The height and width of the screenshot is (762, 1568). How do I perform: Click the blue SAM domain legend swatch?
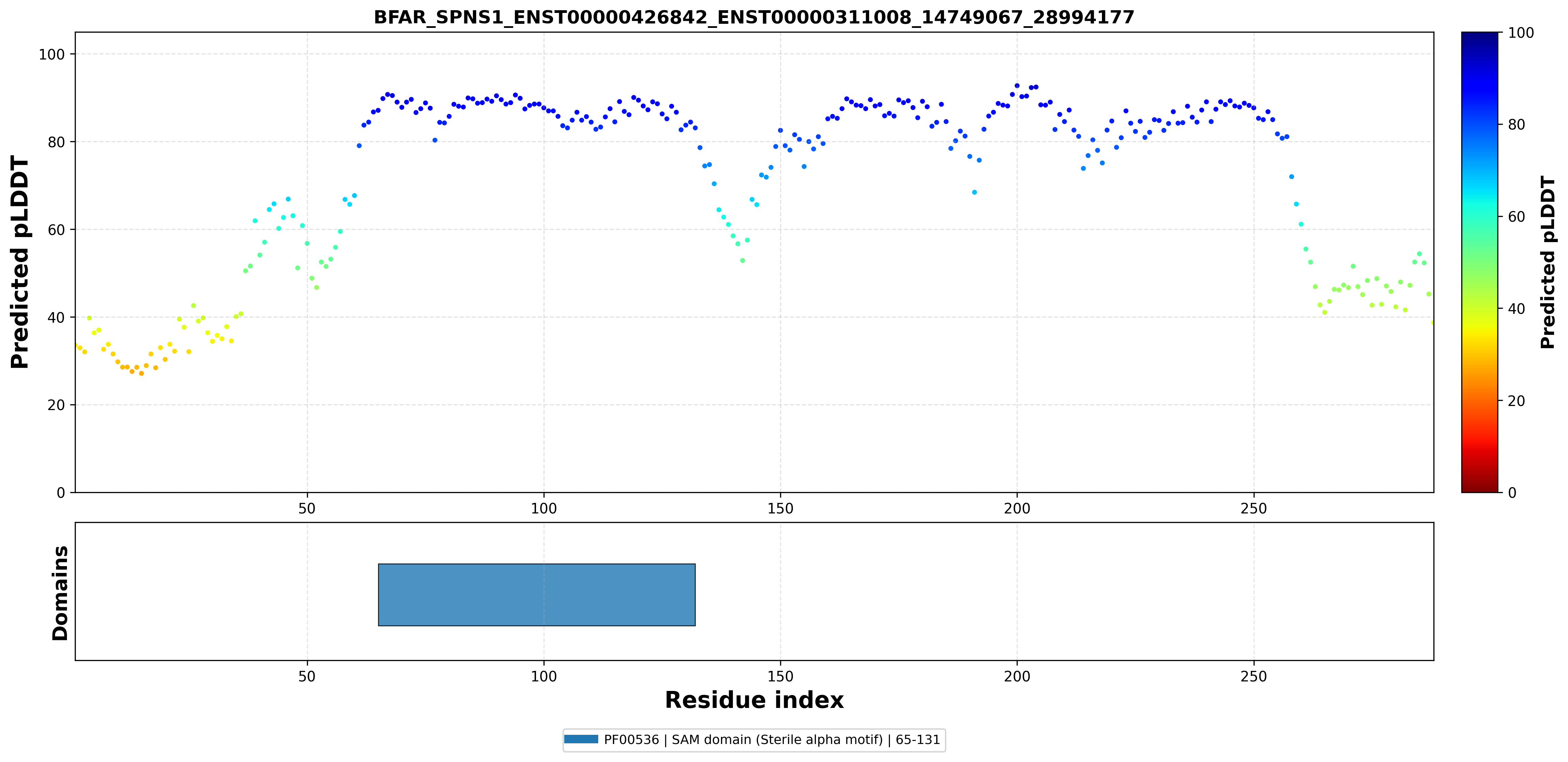click(x=581, y=740)
